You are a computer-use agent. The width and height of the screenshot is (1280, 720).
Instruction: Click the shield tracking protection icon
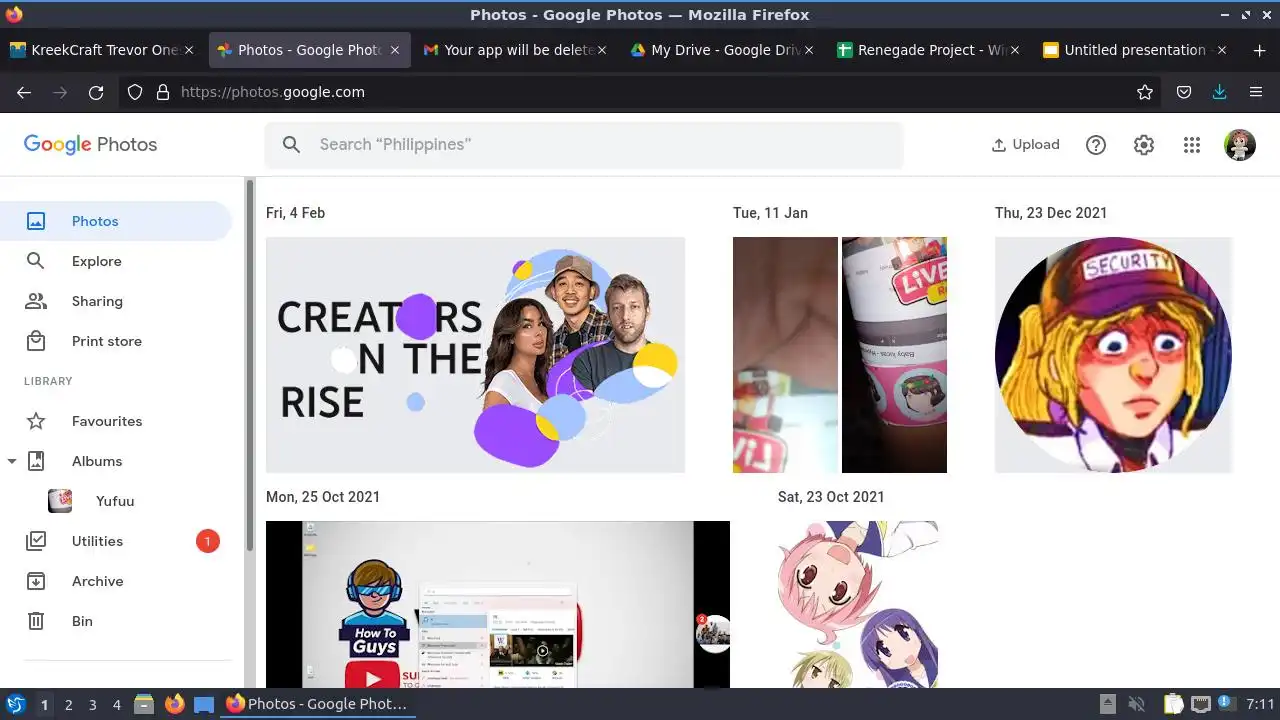point(135,92)
